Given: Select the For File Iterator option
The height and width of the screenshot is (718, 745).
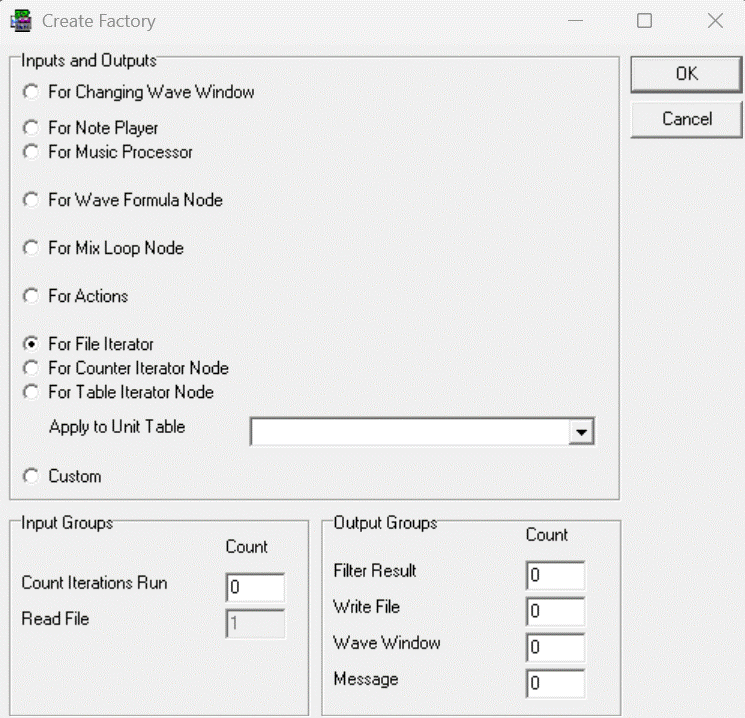Looking at the screenshot, I should coord(31,344).
